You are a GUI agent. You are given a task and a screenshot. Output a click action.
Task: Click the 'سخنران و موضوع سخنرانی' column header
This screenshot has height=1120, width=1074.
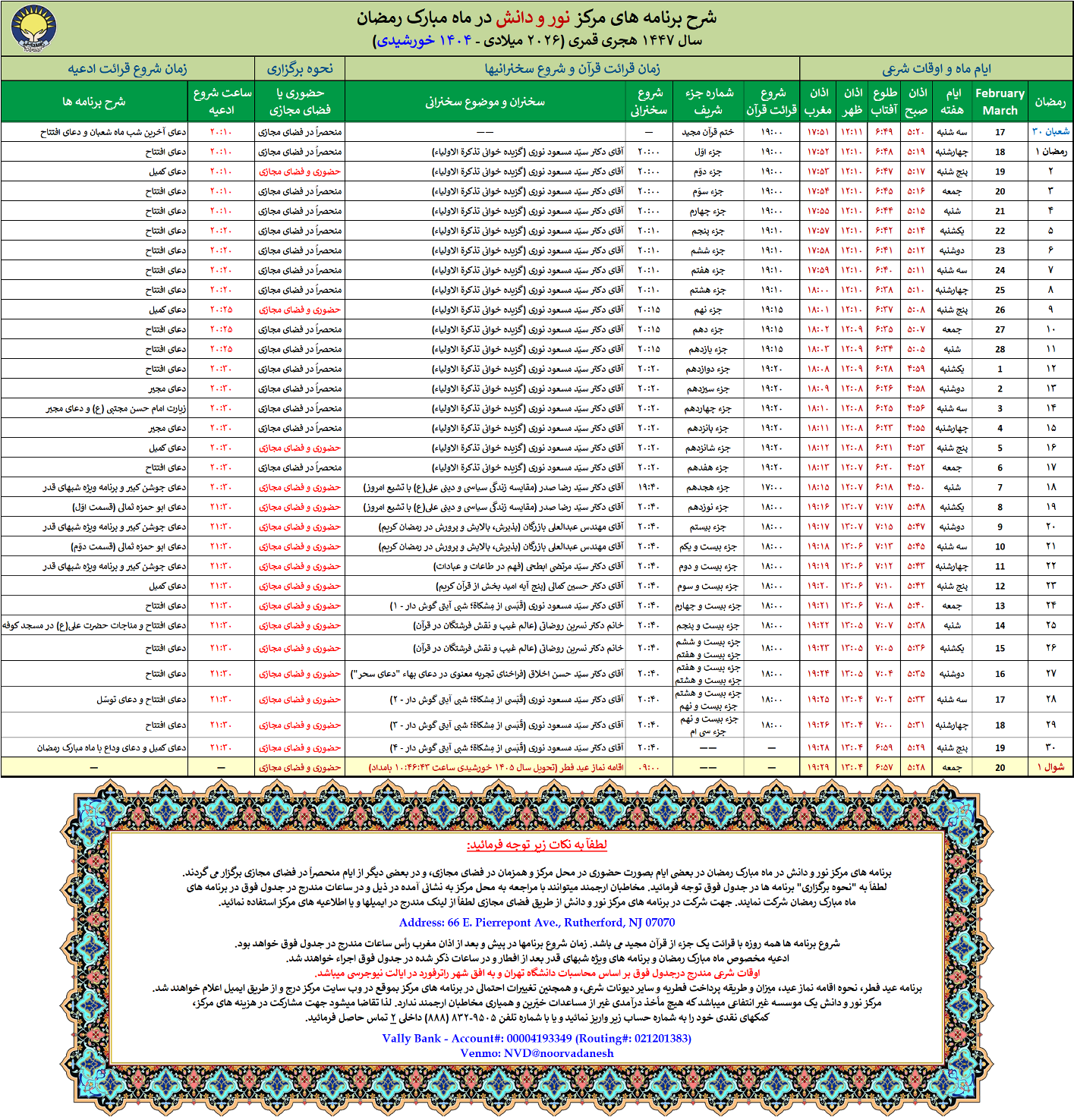[485, 102]
